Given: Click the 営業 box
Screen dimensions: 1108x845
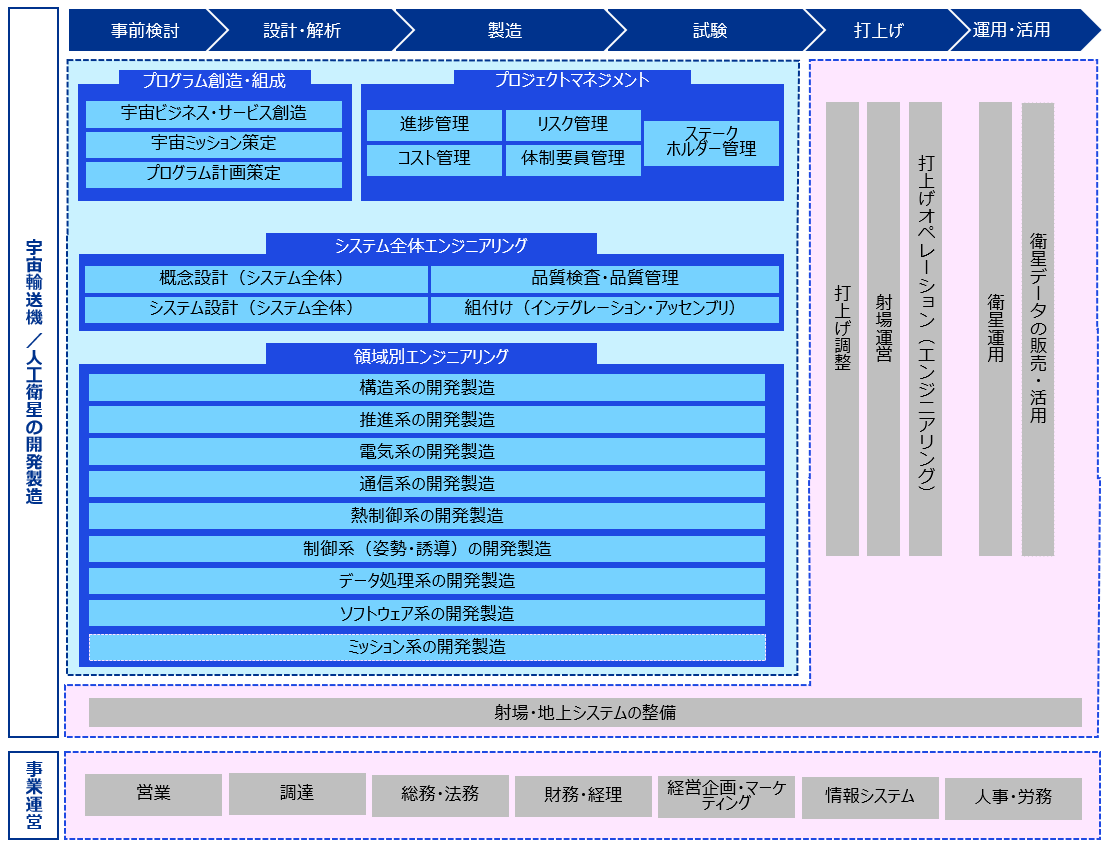Looking at the screenshot, I should coord(153,794).
